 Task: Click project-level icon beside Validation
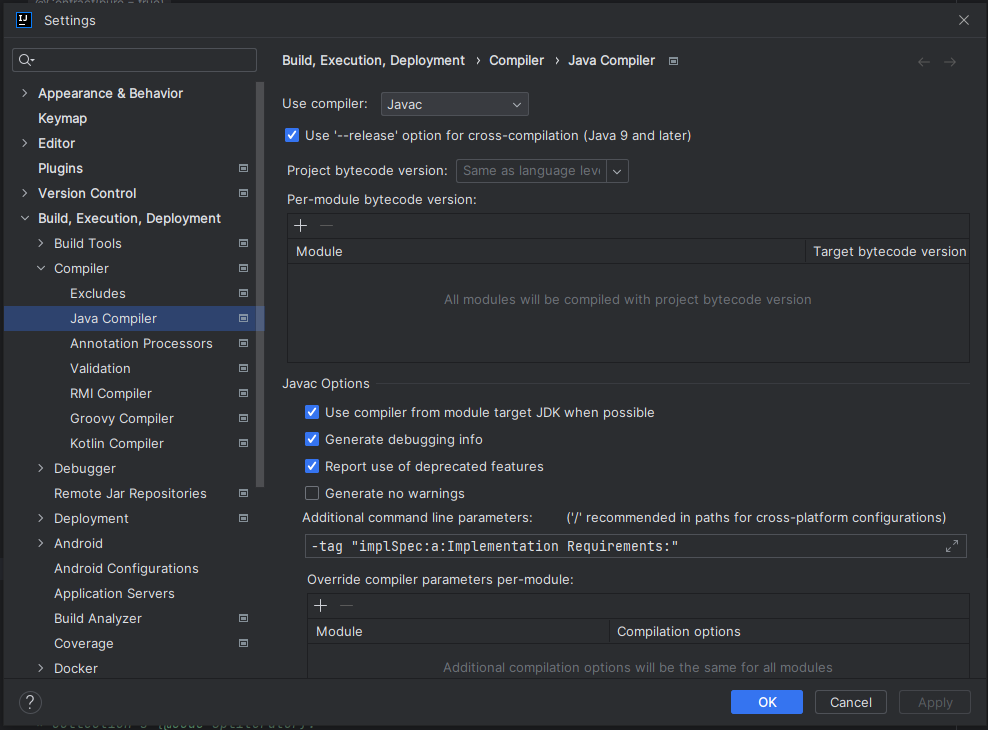[243, 368]
